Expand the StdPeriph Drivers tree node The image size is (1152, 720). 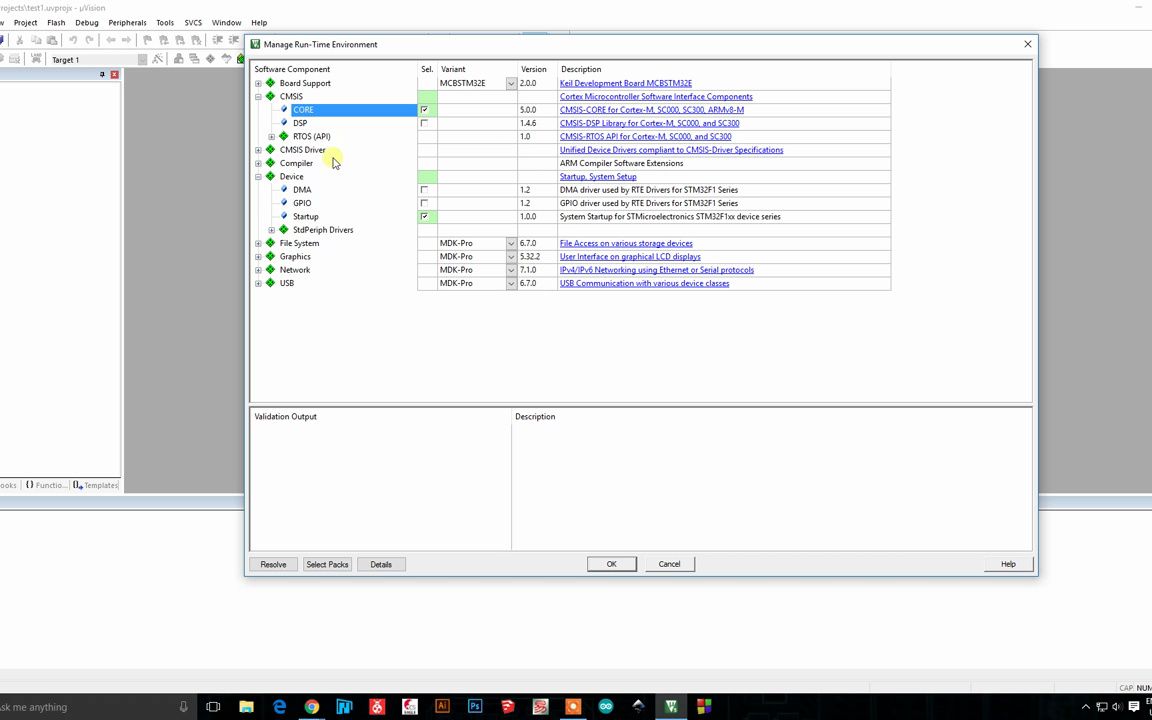tap(271, 230)
